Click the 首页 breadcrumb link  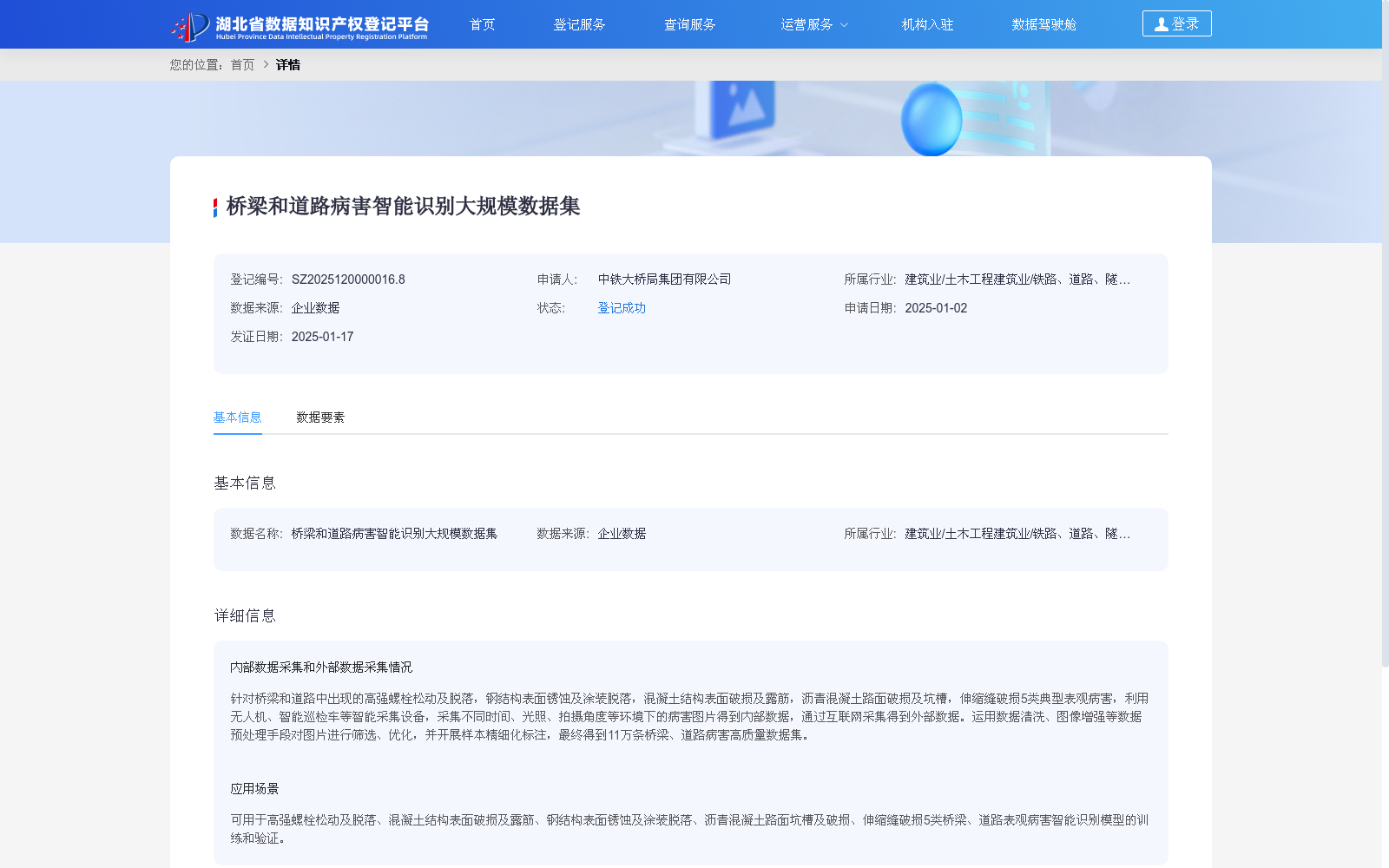pyautogui.click(x=242, y=65)
